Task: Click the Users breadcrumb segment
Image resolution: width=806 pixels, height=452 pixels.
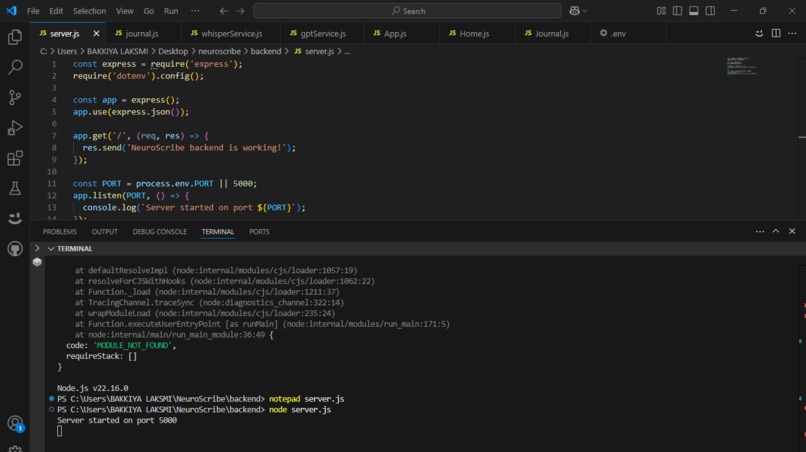Action: coord(67,51)
